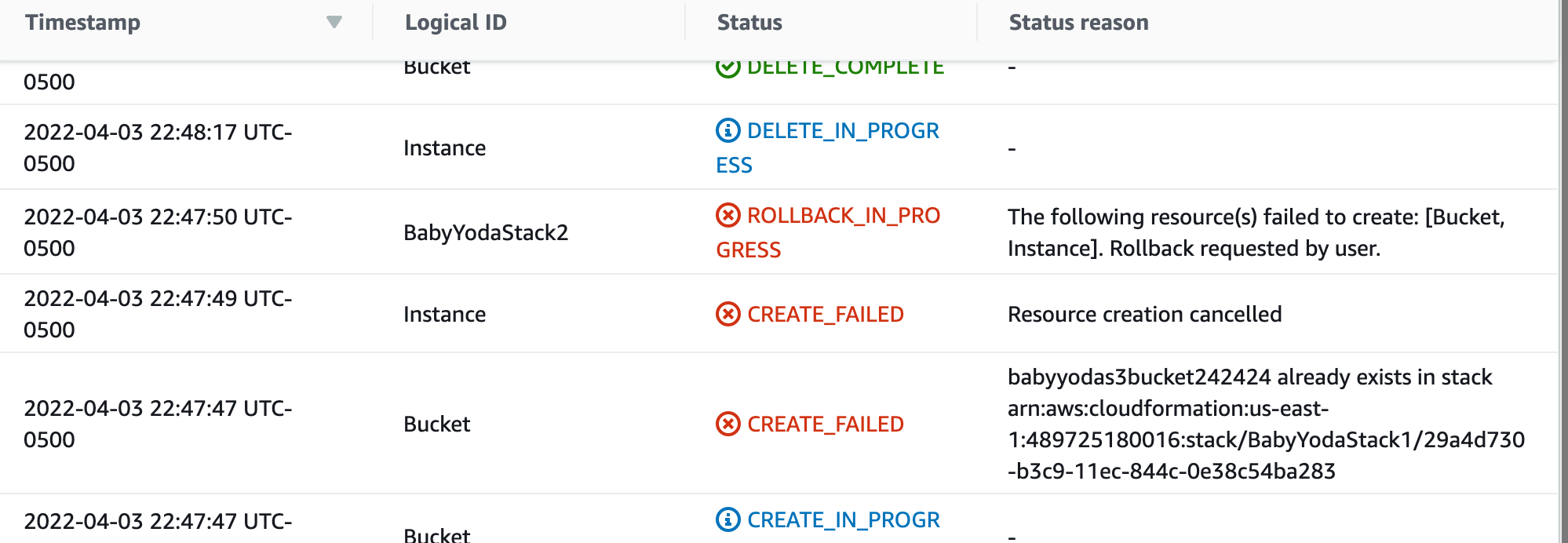1568x543 pixels.
Task: Click the Resource creation cancelled reason
Action: [1144, 314]
